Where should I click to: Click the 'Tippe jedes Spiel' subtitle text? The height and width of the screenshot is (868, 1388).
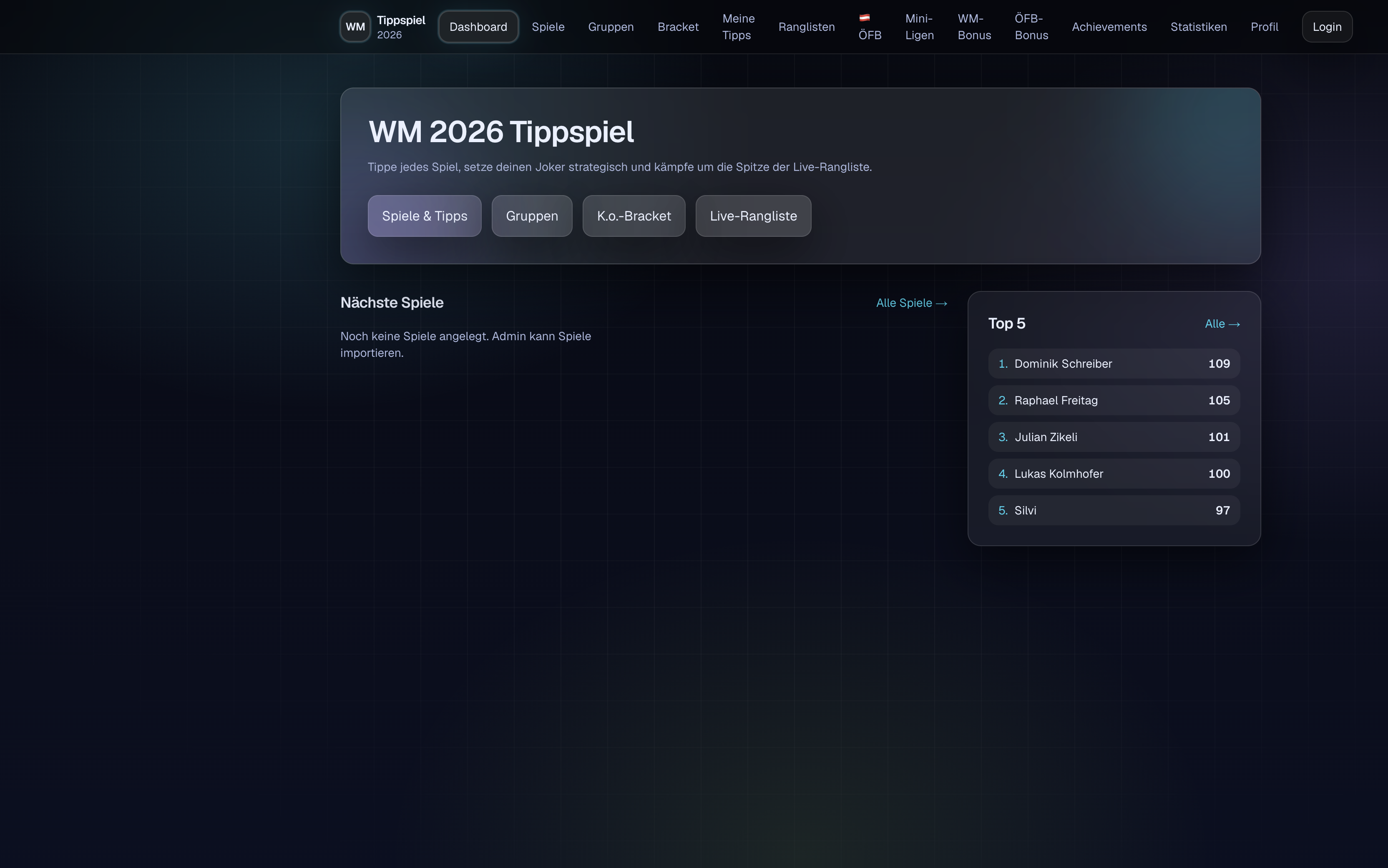(620, 167)
